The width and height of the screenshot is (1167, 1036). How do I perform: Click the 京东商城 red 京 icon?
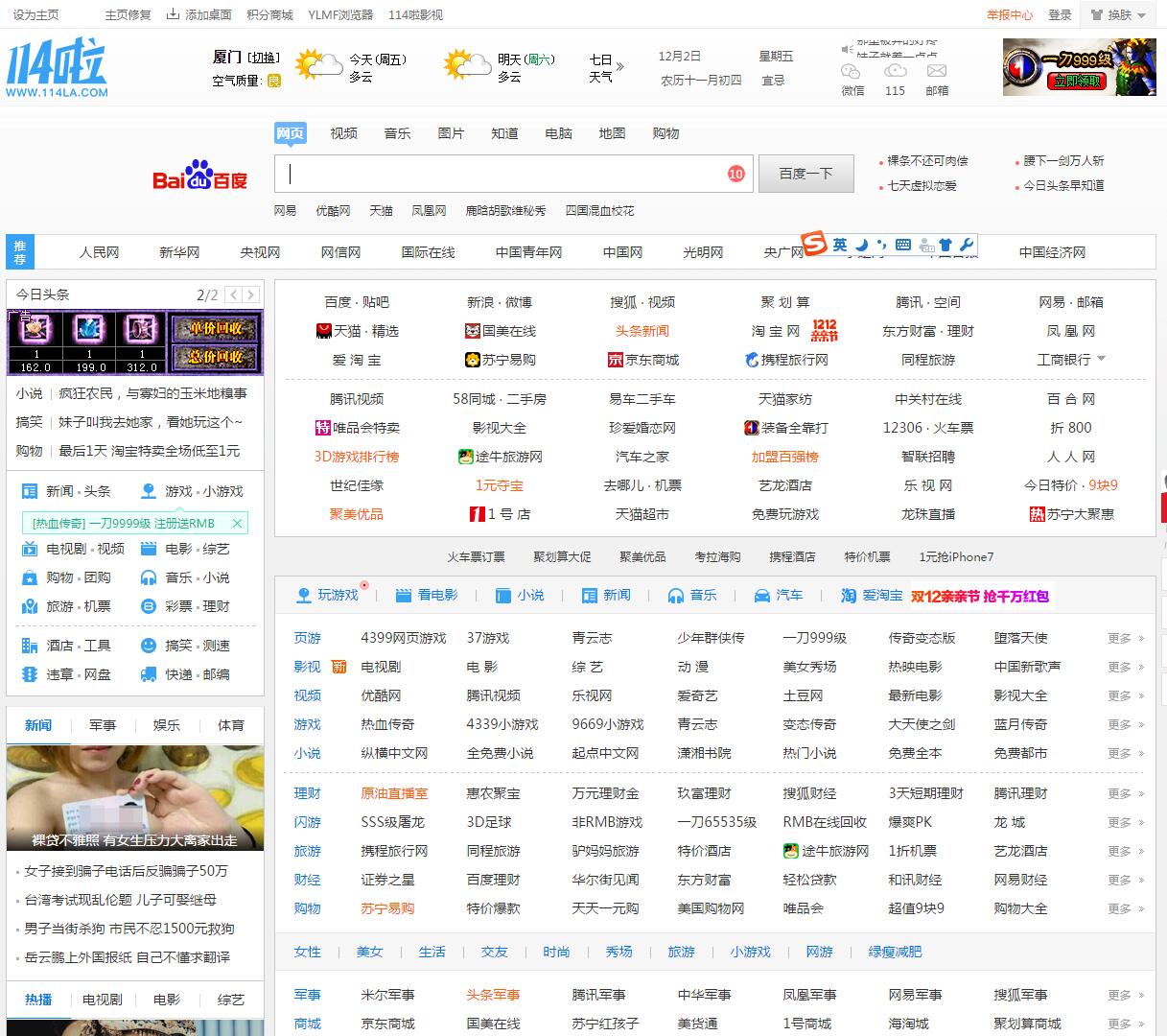(616, 360)
